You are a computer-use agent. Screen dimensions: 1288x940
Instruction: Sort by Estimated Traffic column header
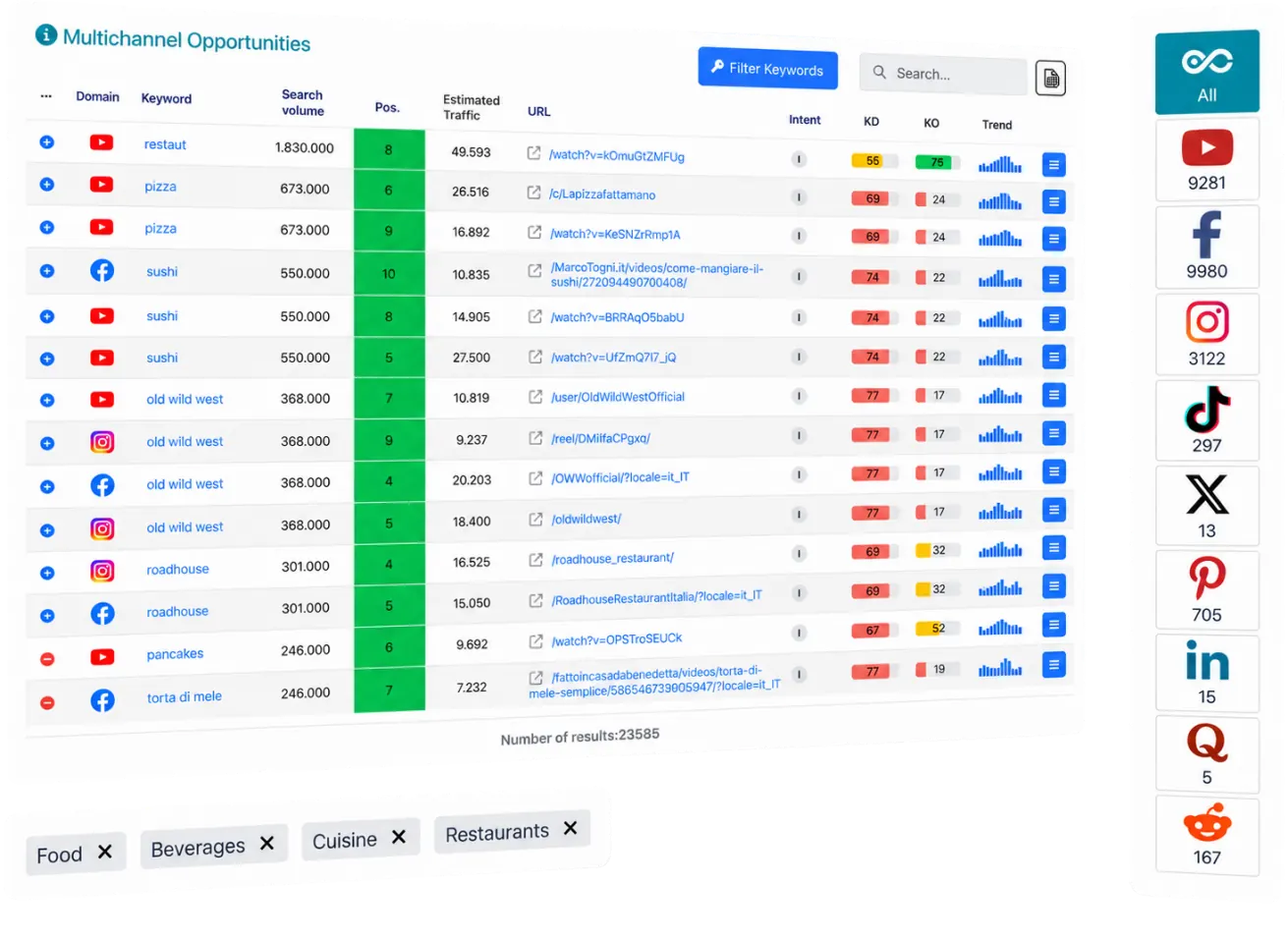(x=472, y=107)
